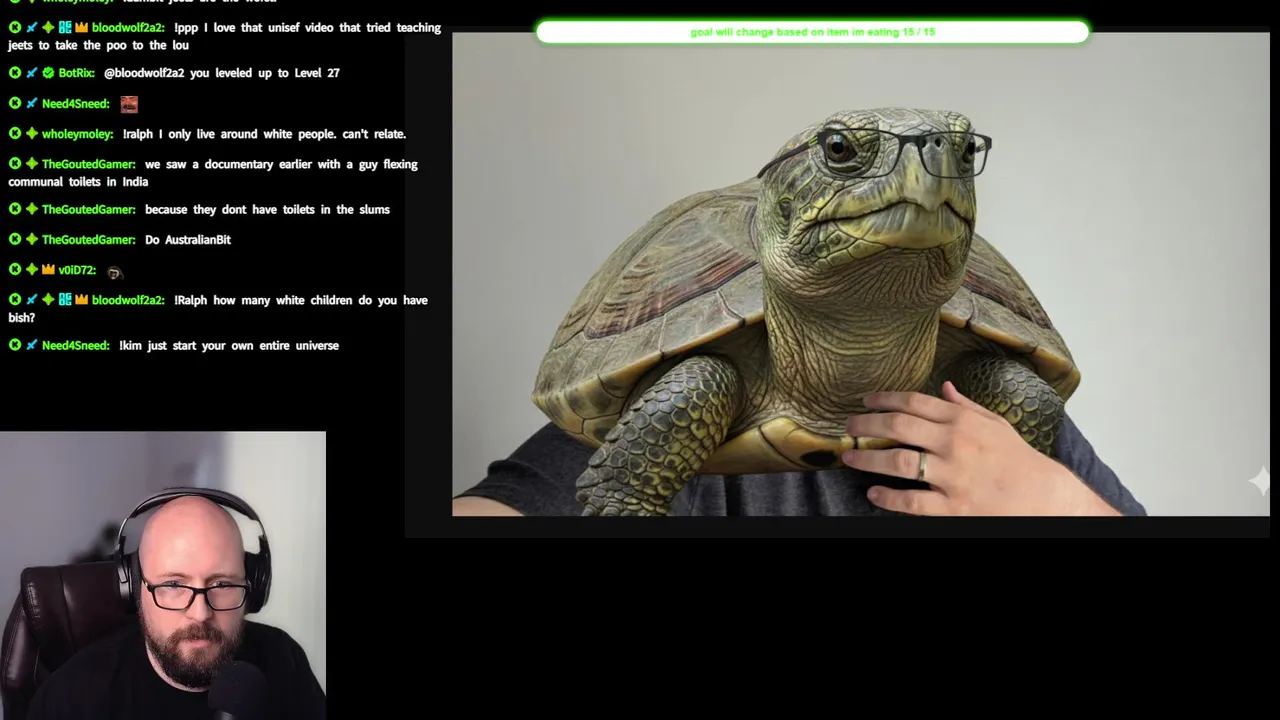The width and height of the screenshot is (1280, 720).
Task: Click the sword badge in bloodwolf2a2's !ppp message
Action: coord(32,28)
